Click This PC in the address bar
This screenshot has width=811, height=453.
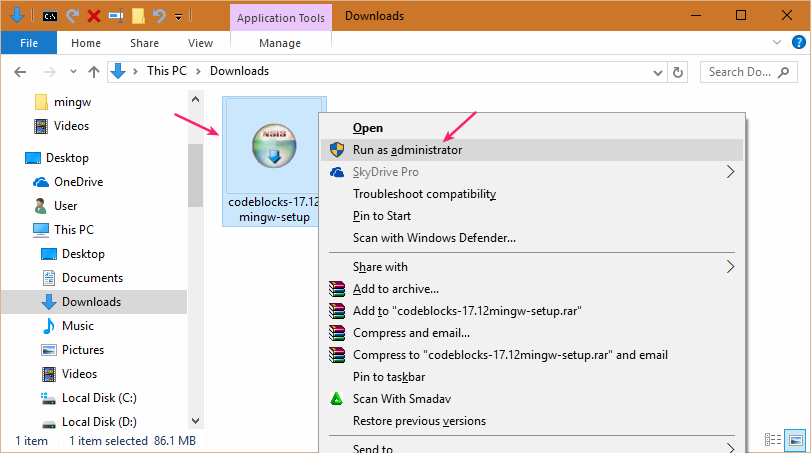167,71
